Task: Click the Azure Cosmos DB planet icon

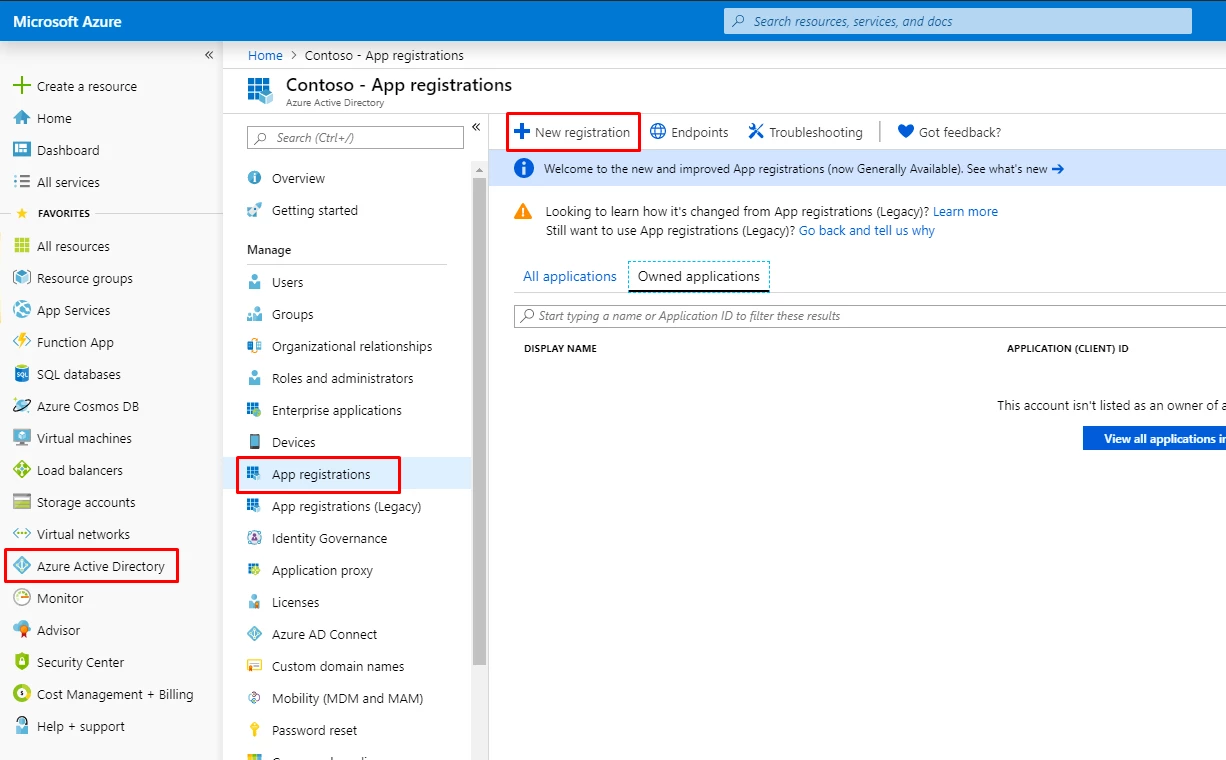Action: click(21, 406)
